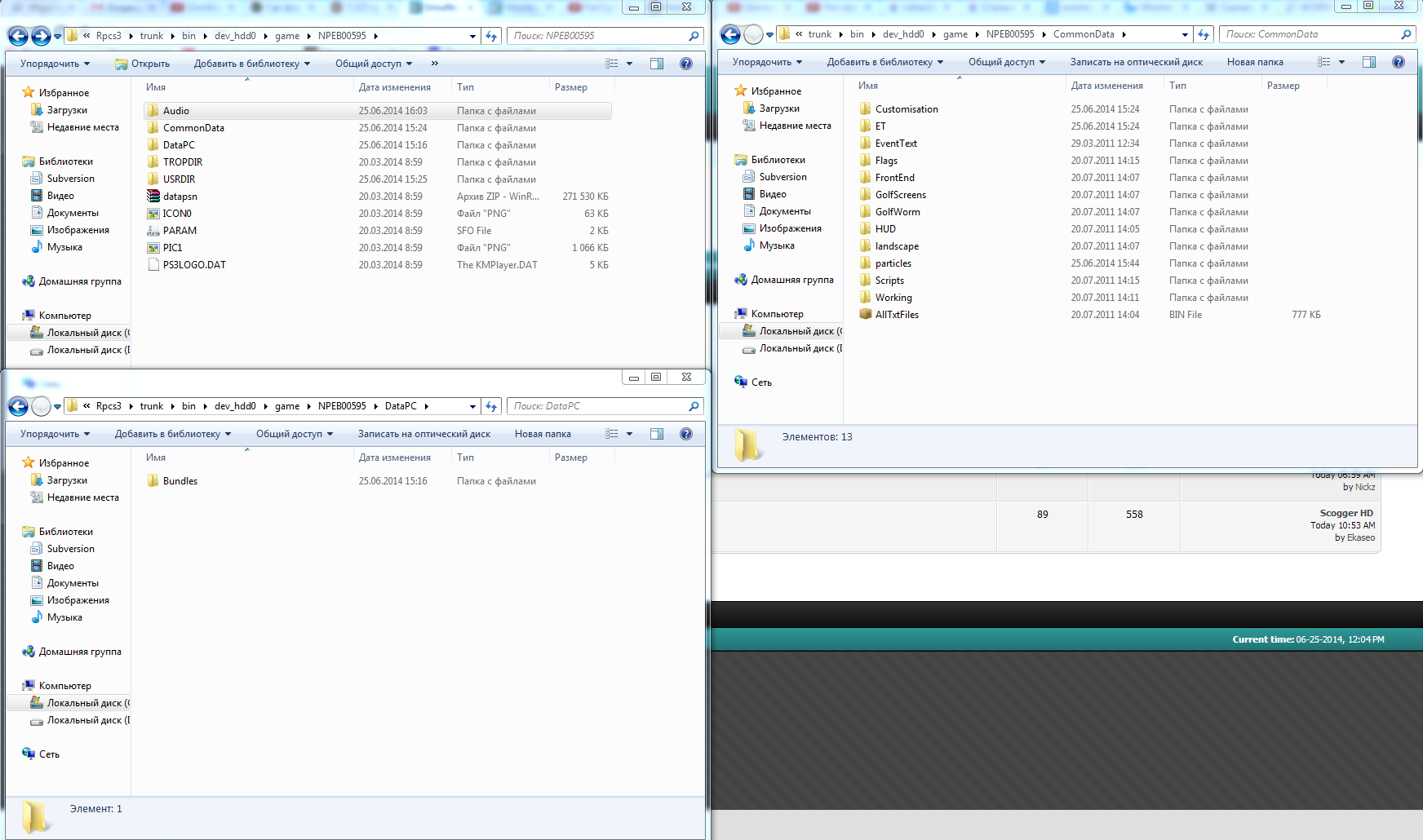
Task: Click Новая папка button in DataPC window
Action: tap(543, 434)
